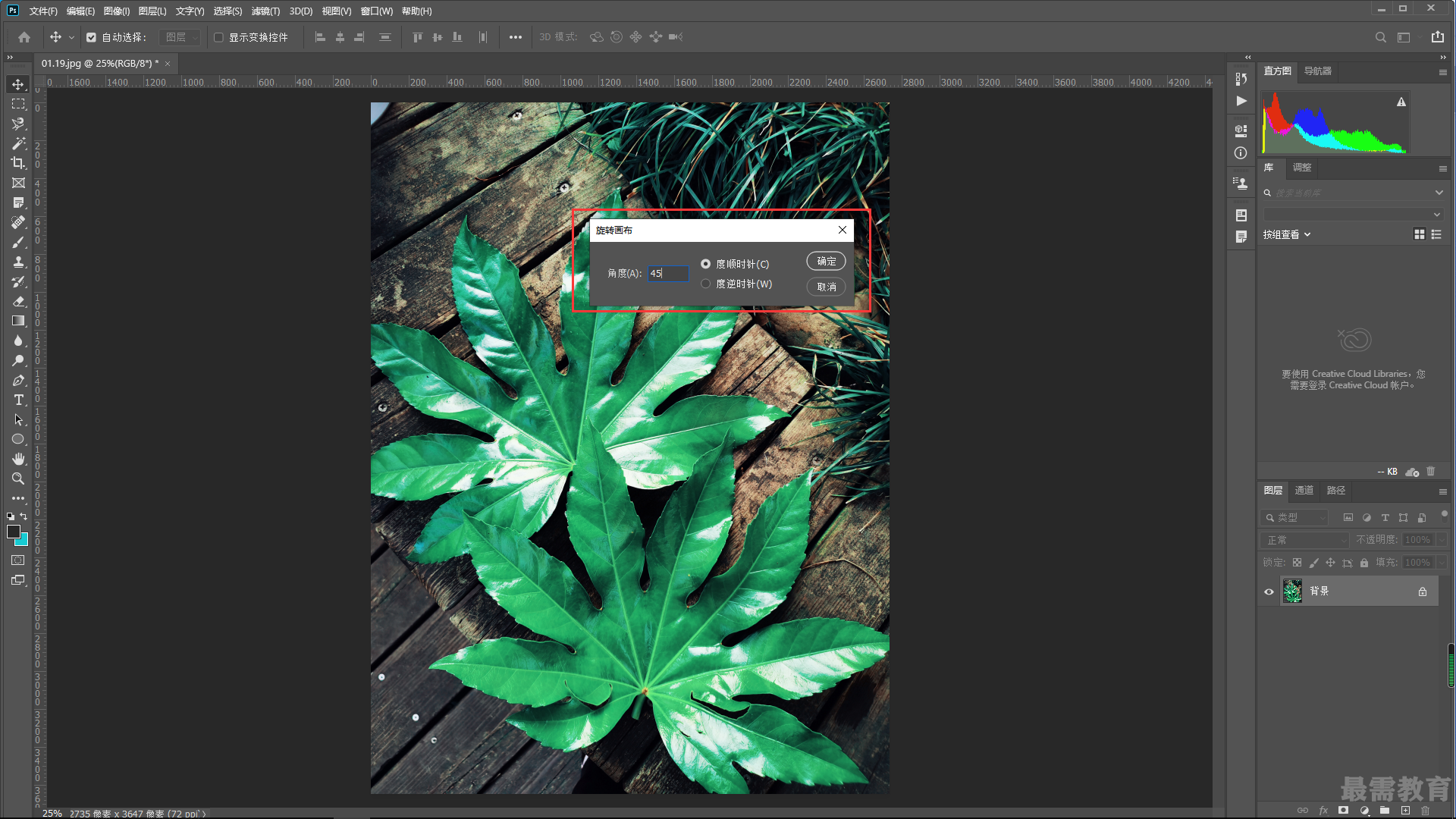Click the angle input field

[x=668, y=273]
